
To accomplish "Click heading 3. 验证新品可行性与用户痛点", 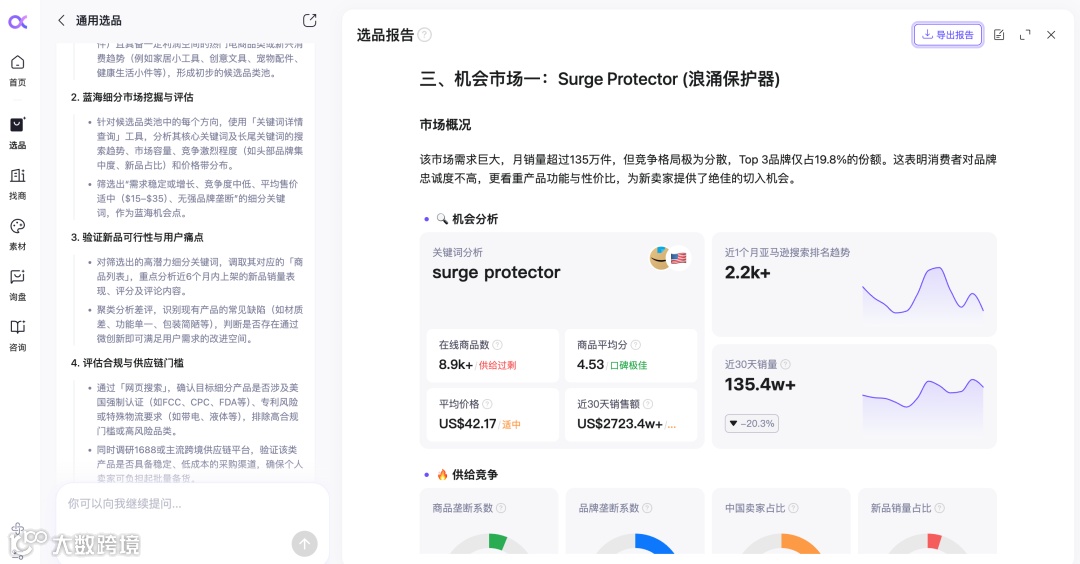I will pos(137,237).
